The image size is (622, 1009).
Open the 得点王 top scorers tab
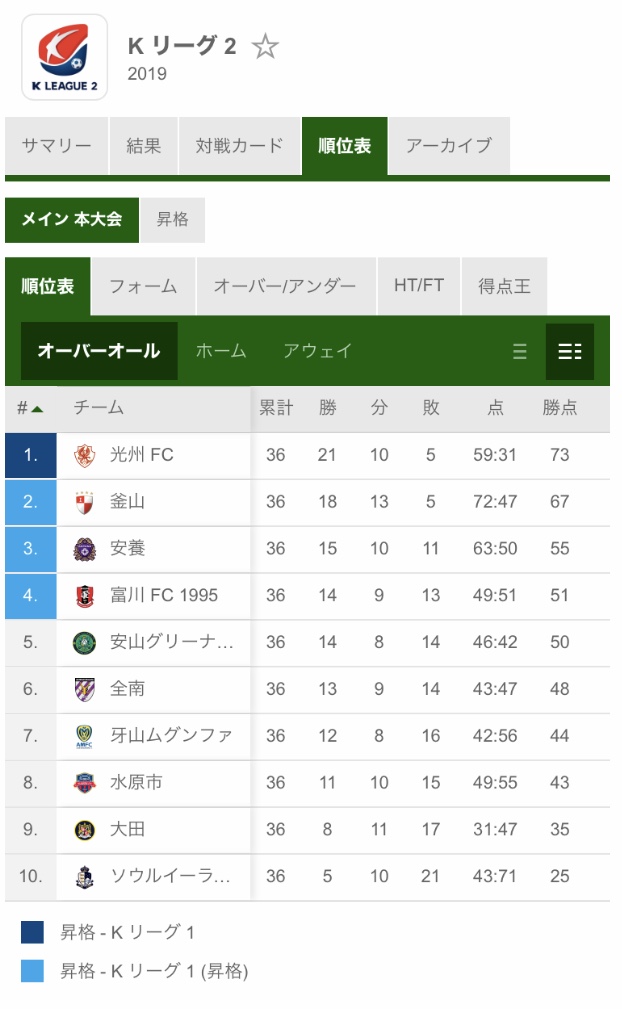(504, 286)
